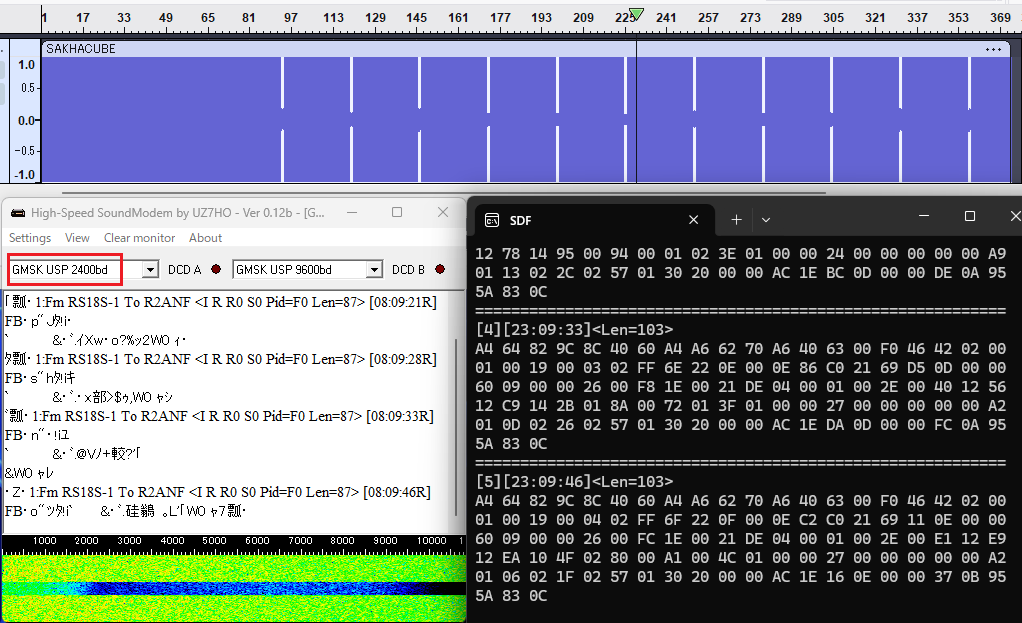Click the GMSK USP 9600bd mode field

pyautogui.click(x=300, y=270)
